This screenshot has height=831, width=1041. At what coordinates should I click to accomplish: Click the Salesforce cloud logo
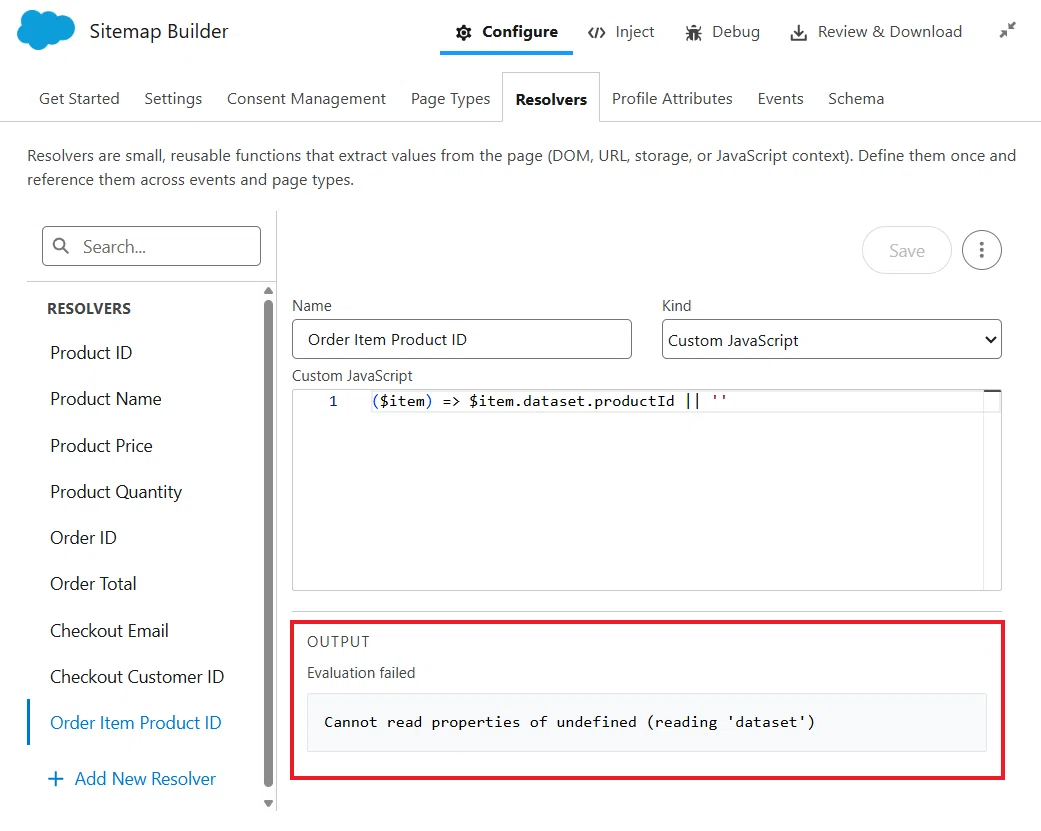click(x=46, y=31)
